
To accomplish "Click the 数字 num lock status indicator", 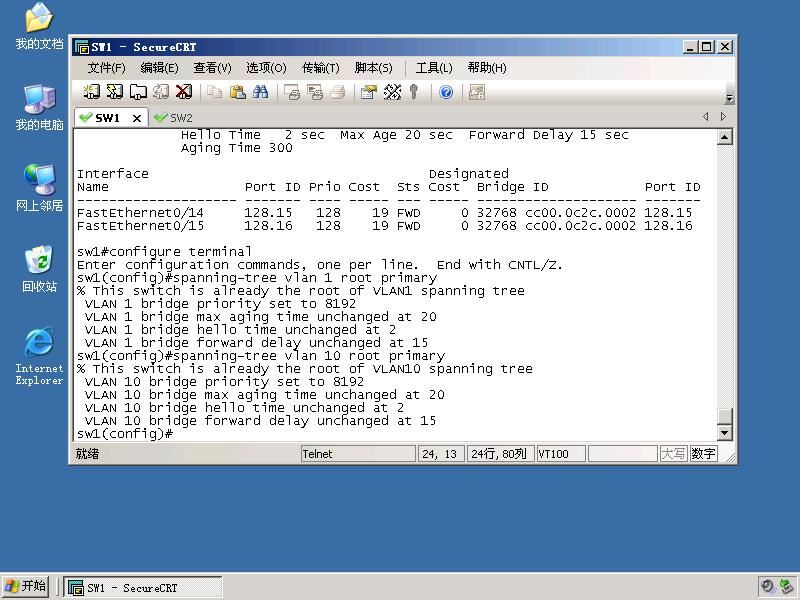I will tap(704, 454).
